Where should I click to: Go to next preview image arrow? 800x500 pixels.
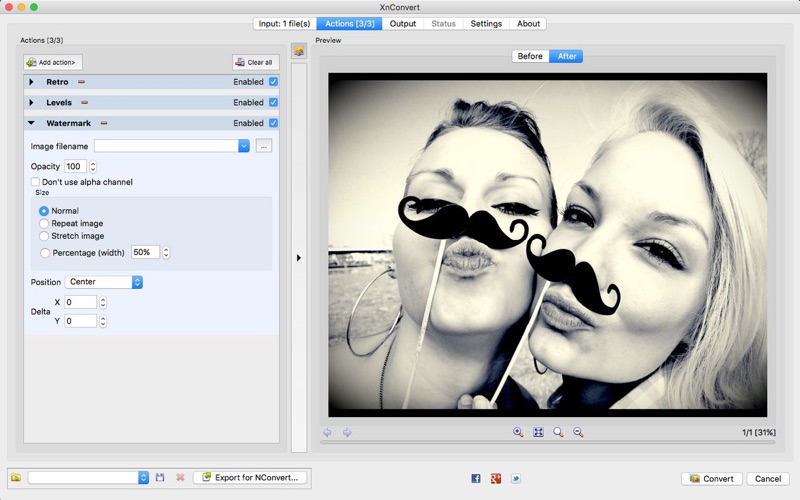347,432
